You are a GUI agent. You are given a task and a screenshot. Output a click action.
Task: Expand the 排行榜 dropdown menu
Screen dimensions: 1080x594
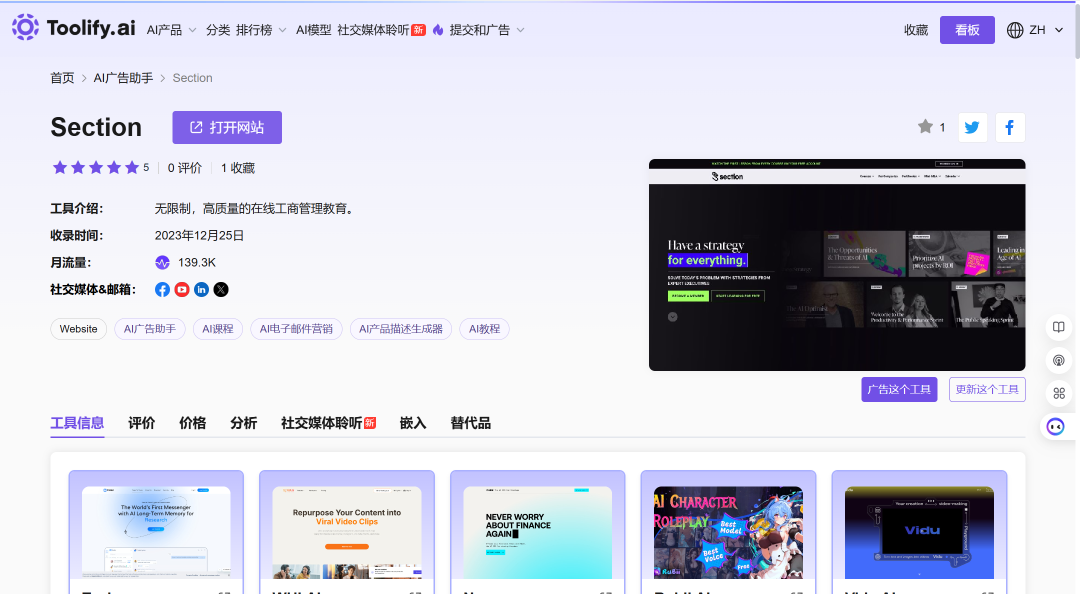coord(261,30)
